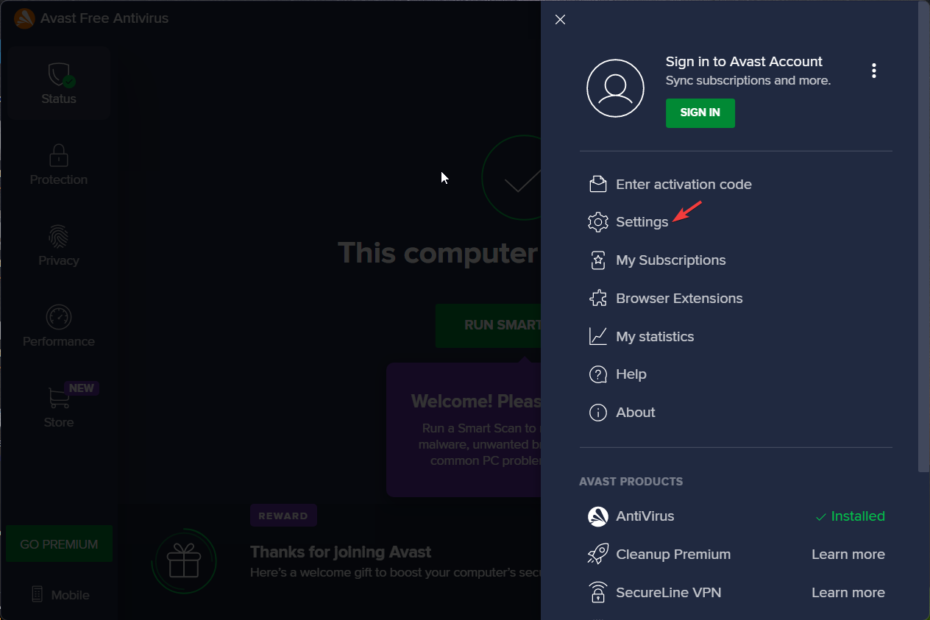This screenshot has width=930, height=620.
Task: Select the Privacy fingerprint icon
Action: [59, 237]
